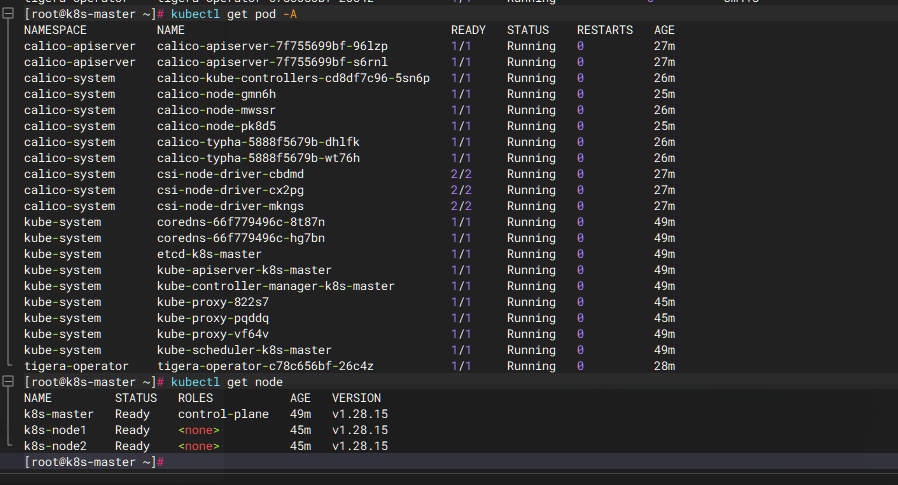This screenshot has width=898, height=485.
Task: Click <none> role of k8s-node1
Action: [199, 430]
